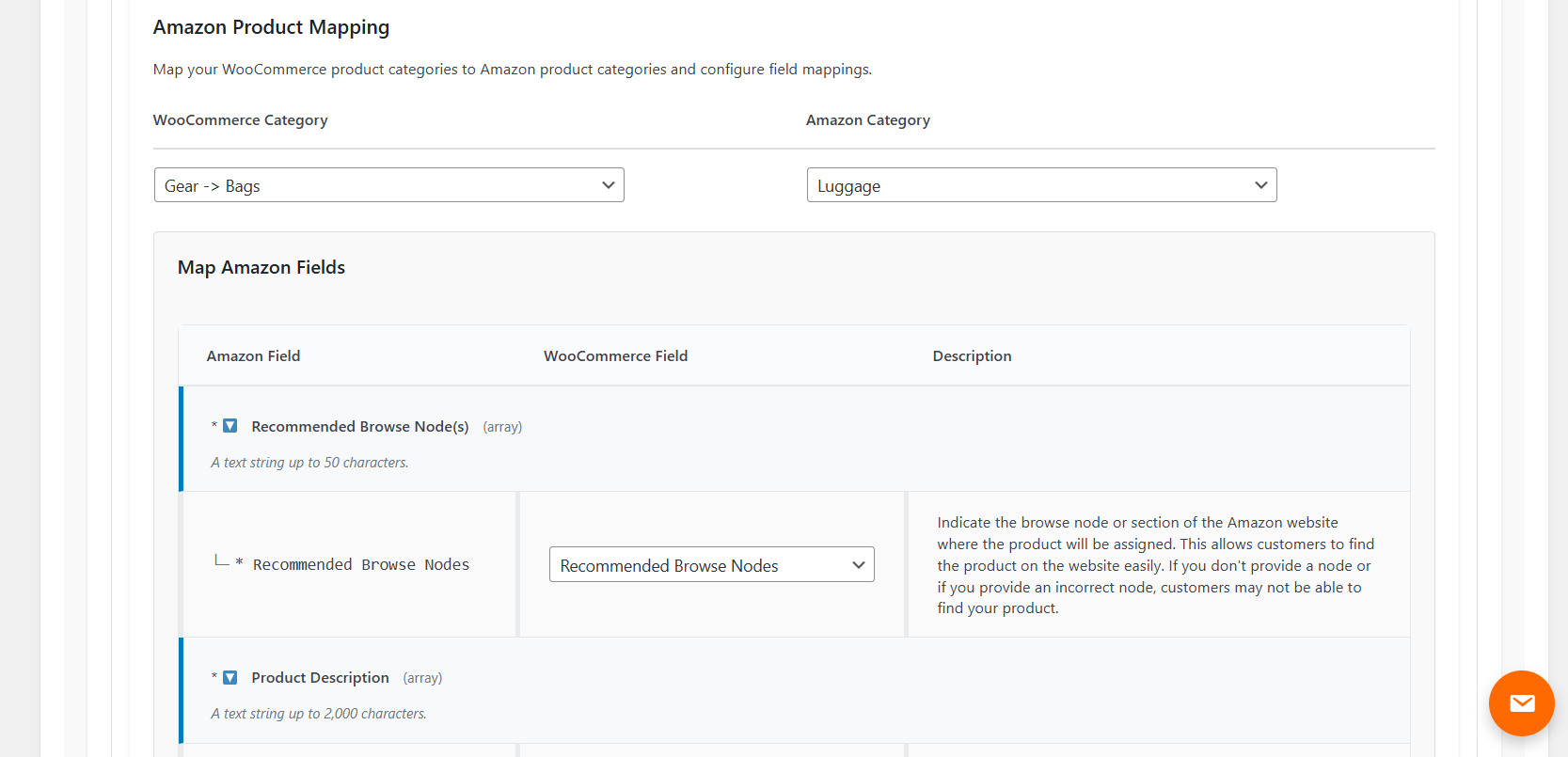Click the Amazon Product Mapping heading
The height and width of the screenshot is (757, 1568).
click(x=271, y=27)
